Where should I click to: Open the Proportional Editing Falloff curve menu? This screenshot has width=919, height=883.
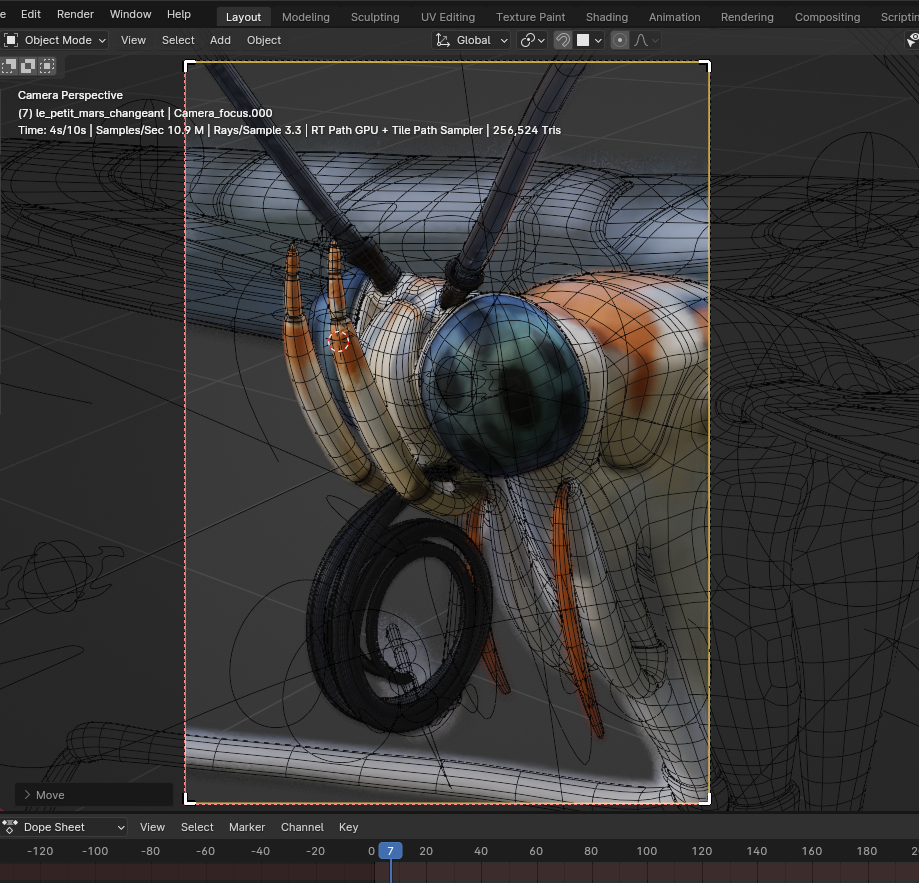click(x=646, y=40)
